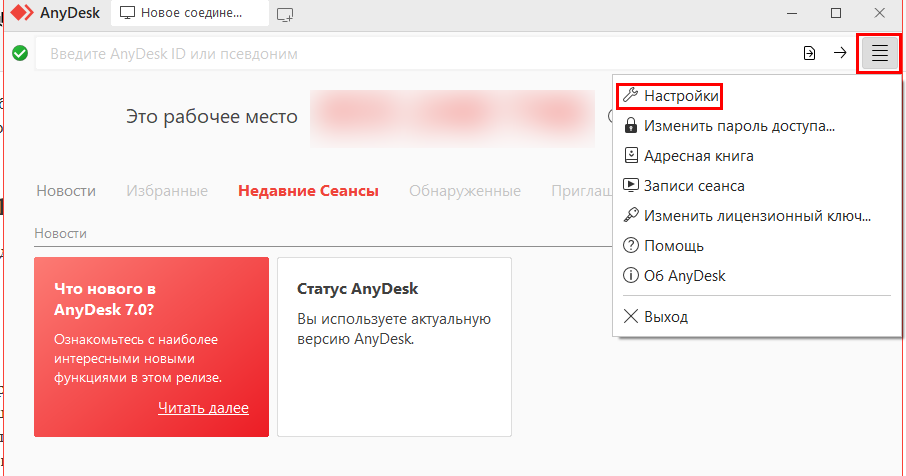Click the file transfer icon in address bar
The width and height of the screenshot is (906, 476).
click(x=809, y=54)
